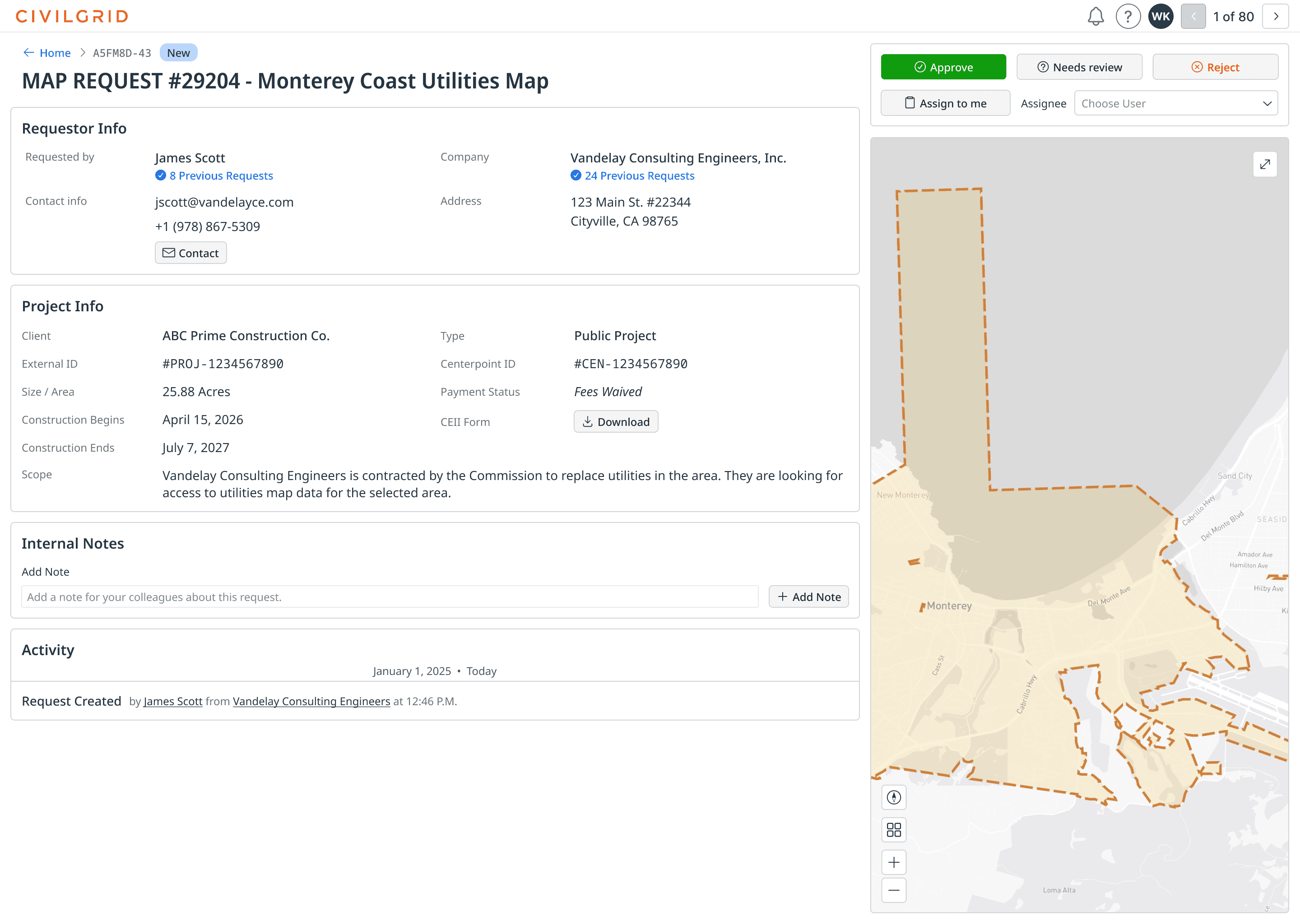Reject the map request
Image resolution: width=1300 pixels, height=924 pixels.
click(x=1215, y=67)
